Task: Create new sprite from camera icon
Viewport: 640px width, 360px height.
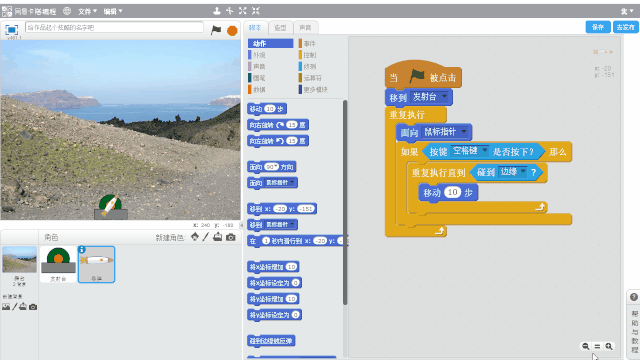Action: (231, 237)
